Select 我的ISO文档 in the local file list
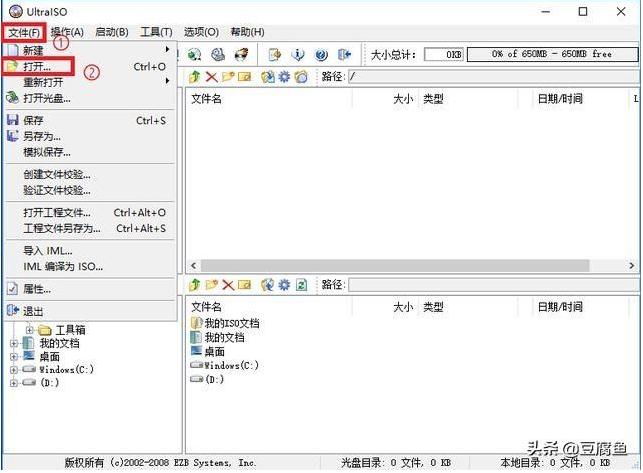The width and height of the screenshot is (643, 473). (x=225, y=323)
